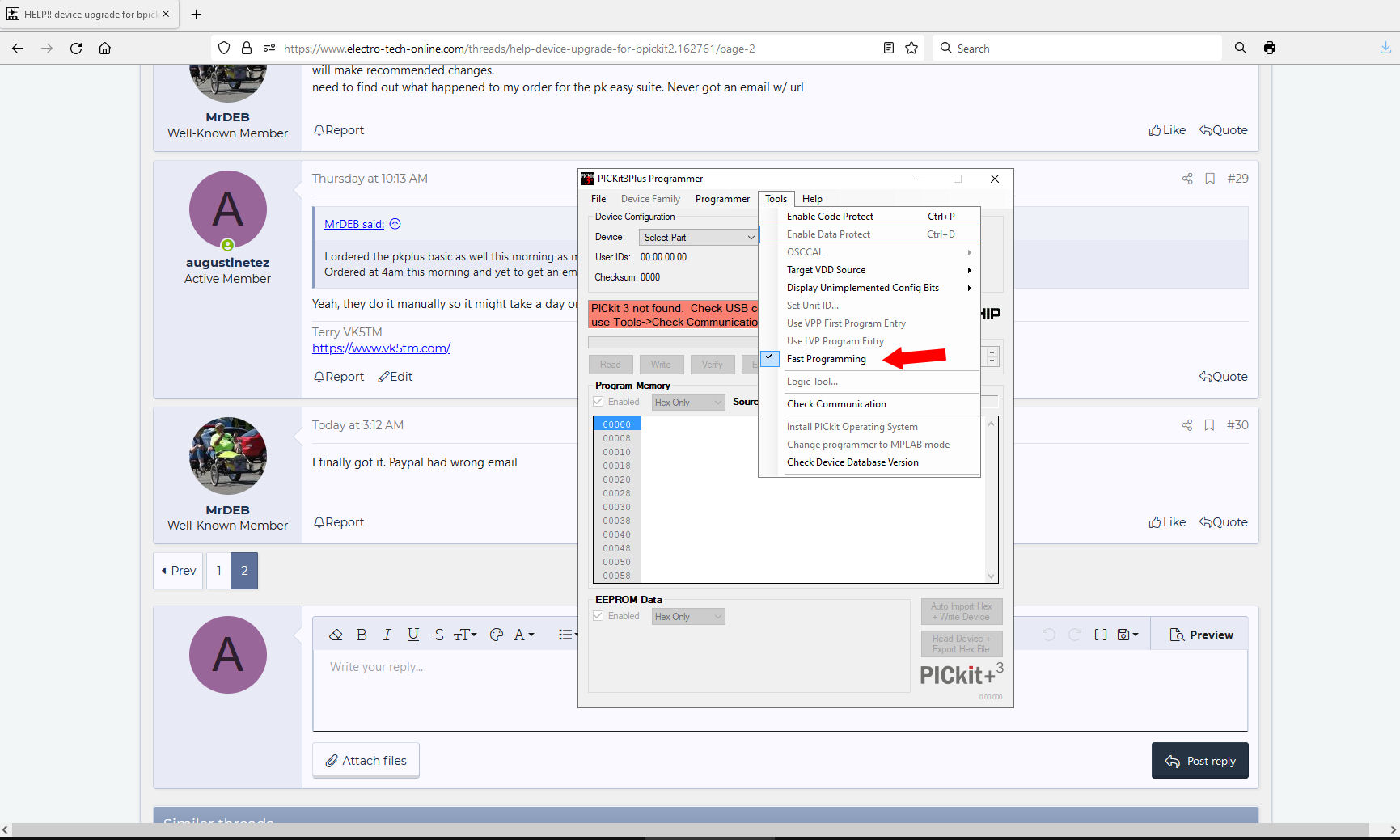
Task: Click the Undo icon in editor
Action: (1049, 635)
